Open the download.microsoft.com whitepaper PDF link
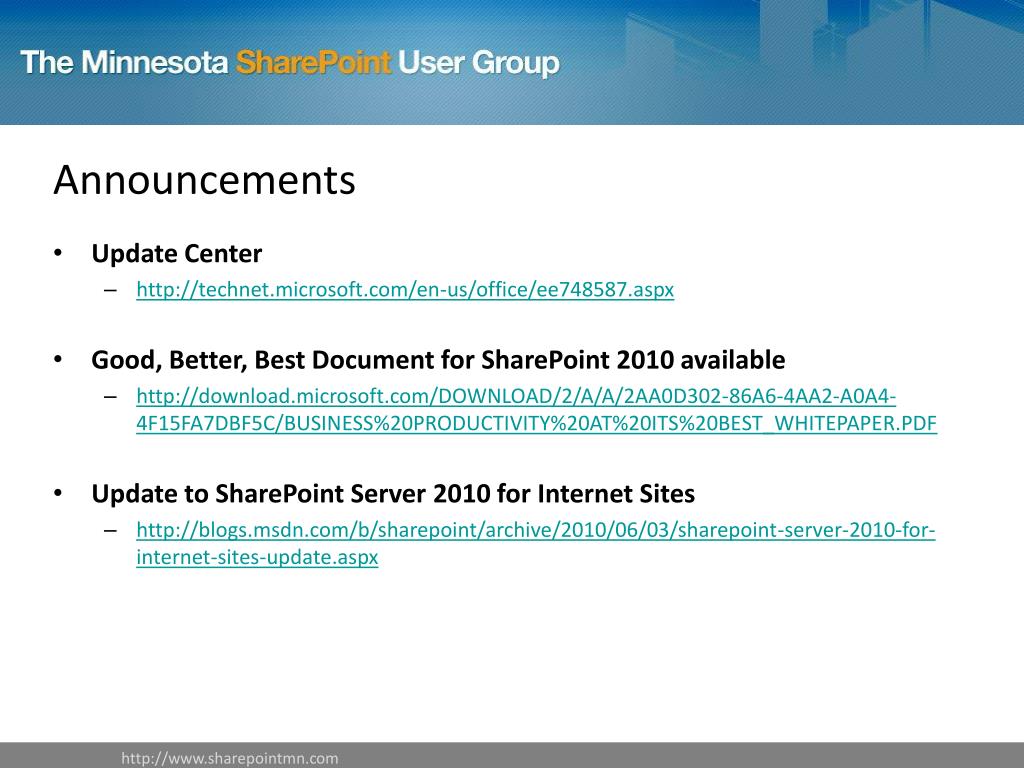Image resolution: width=1024 pixels, height=768 pixels. [x=536, y=409]
